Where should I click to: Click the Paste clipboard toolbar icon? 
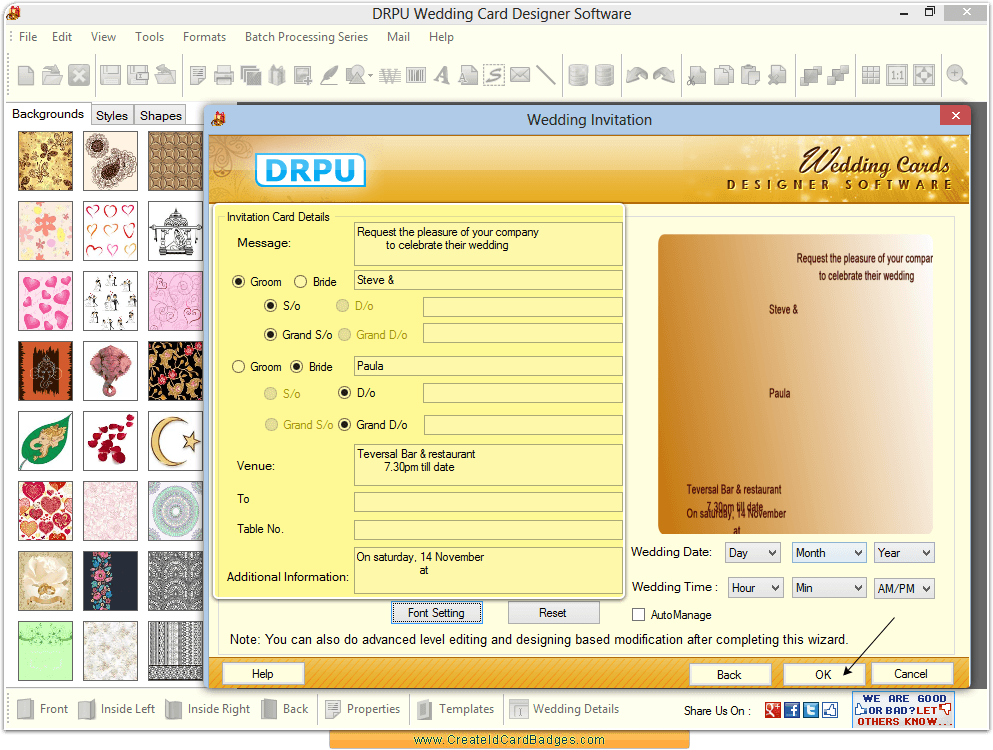point(750,75)
